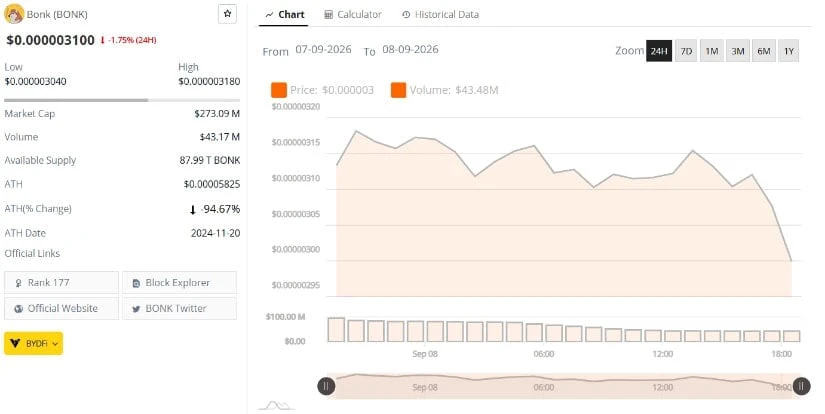Image resolution: width=825 pixels, height=414 pixels.
Task: Open the Block Explorer link
Action: 179,282
